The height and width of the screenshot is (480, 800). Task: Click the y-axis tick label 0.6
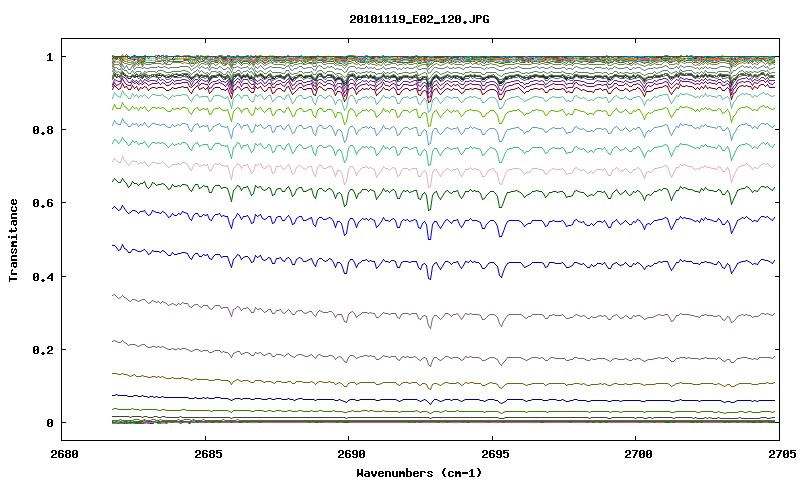(43, 204)
